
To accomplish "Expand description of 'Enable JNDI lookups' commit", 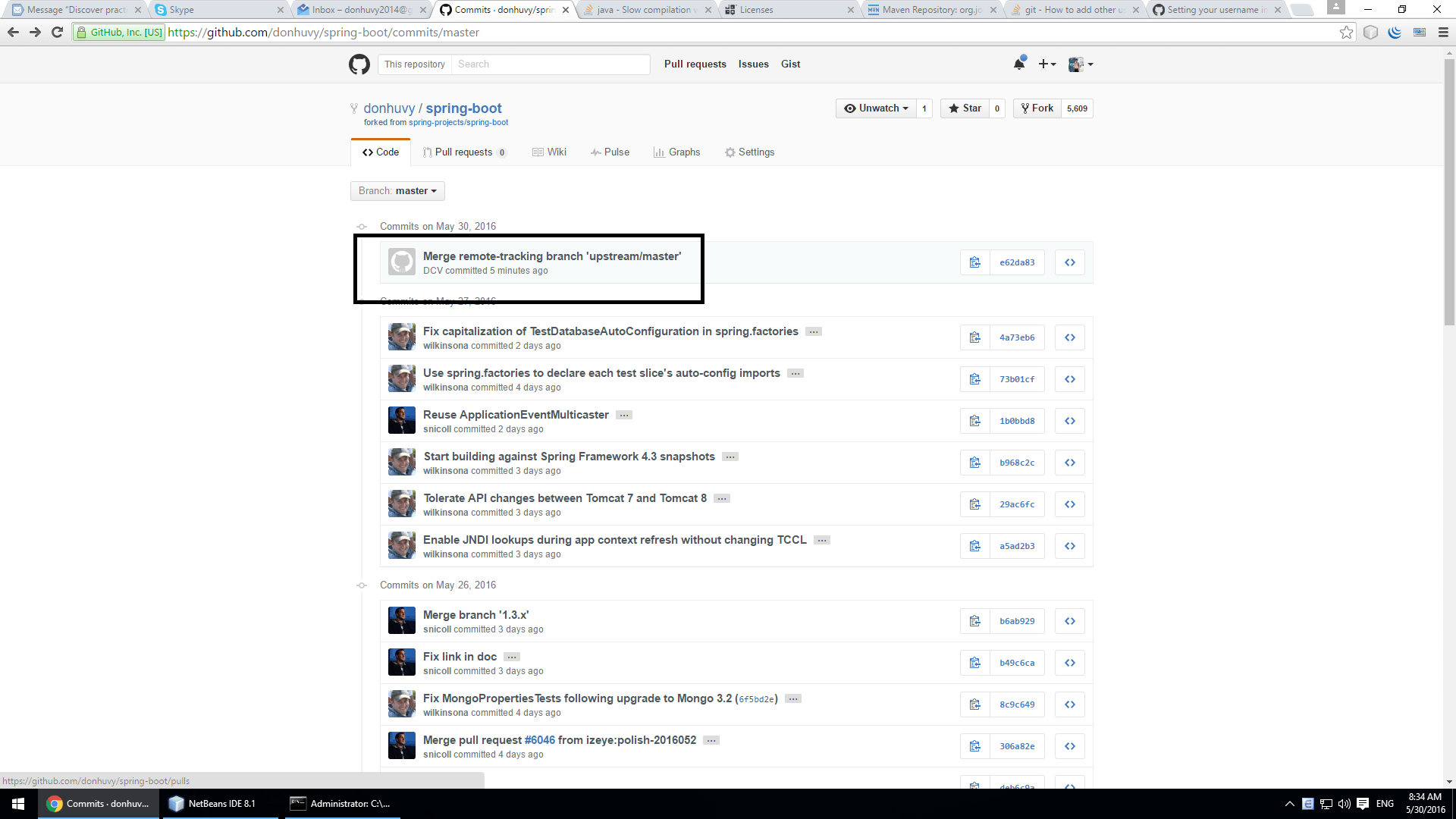I will [822, 541].
